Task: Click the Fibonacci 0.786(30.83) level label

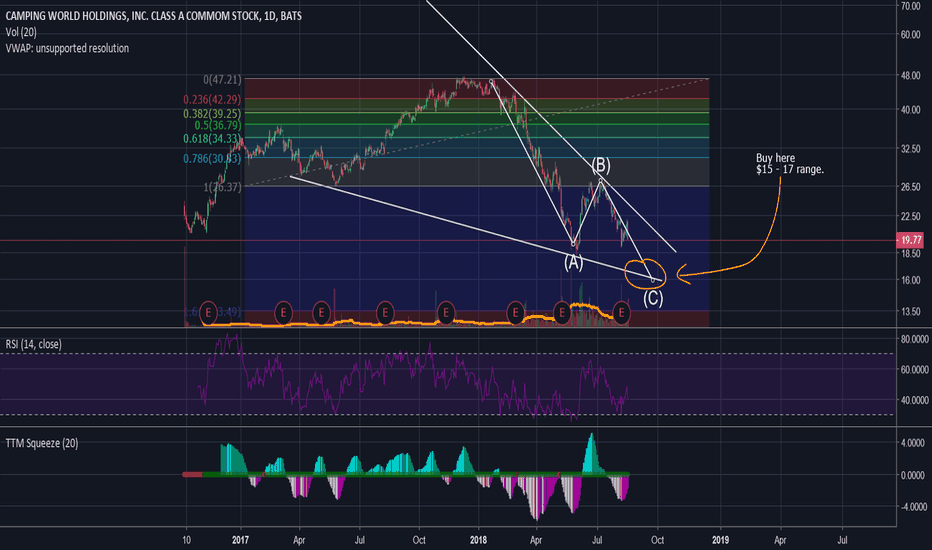Action: pos(212,159)
